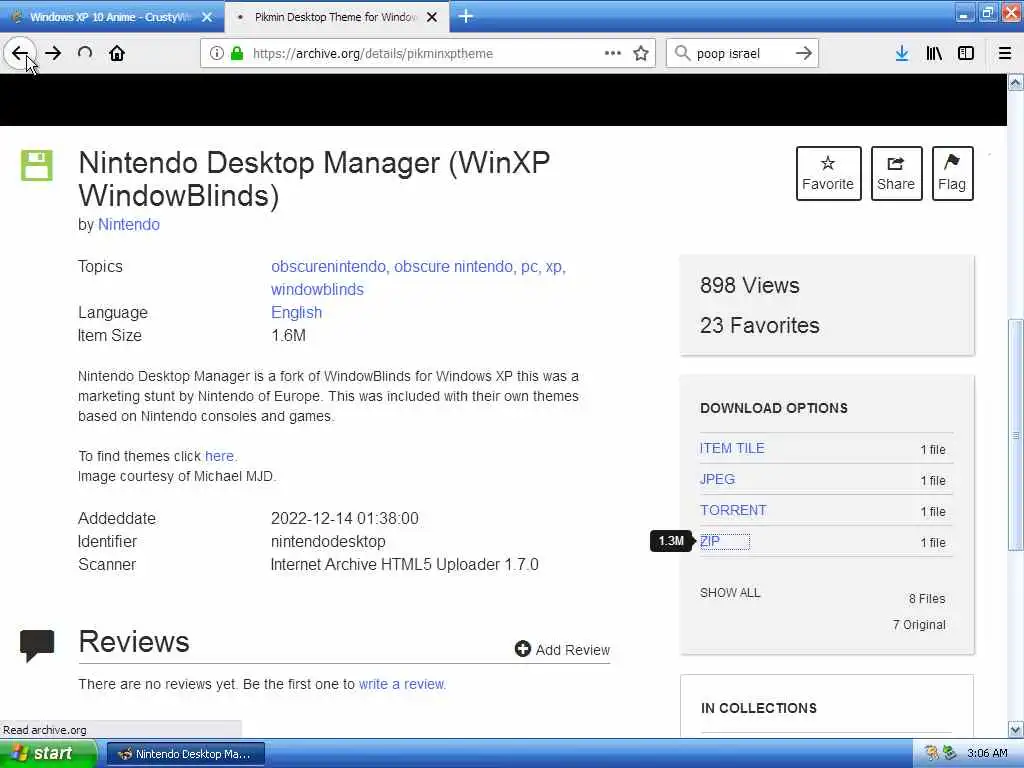Click the system tray clock showing 3:06 AM

pos(987,753)
